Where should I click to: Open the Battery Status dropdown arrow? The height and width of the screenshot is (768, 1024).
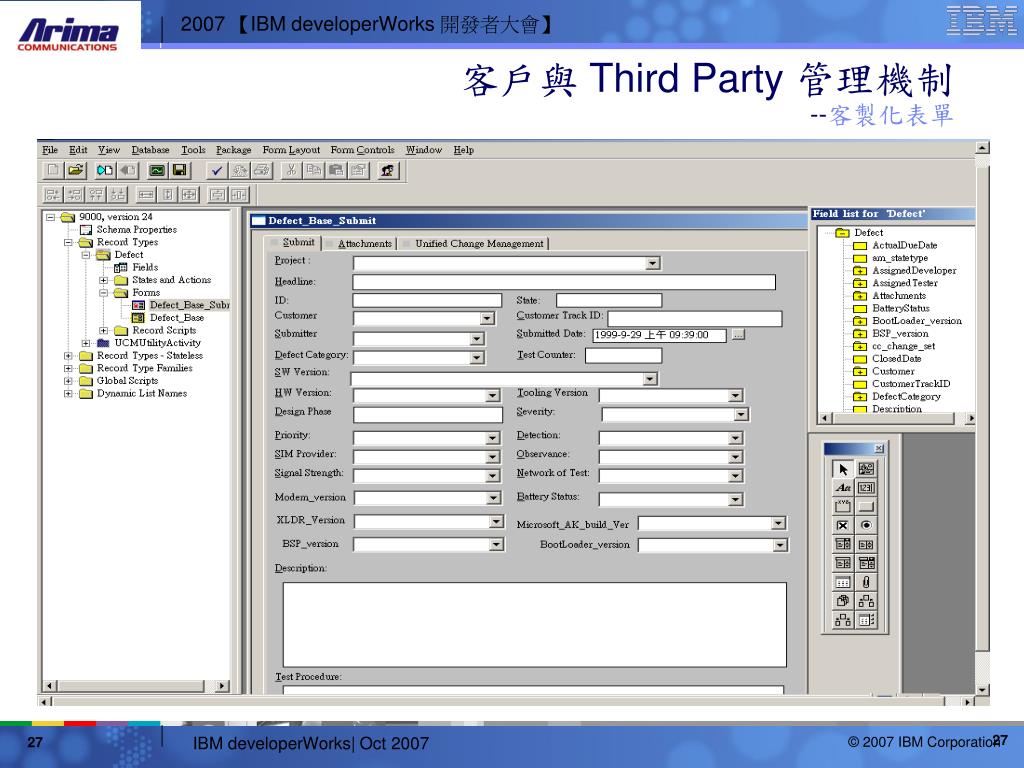pyautogui.click(x=735, y=500)
